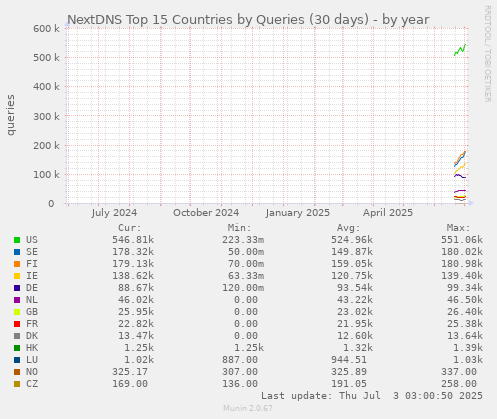Click the FR red legend swatch
This screenshot has height=419, width=497.
[x=17, y=324]
